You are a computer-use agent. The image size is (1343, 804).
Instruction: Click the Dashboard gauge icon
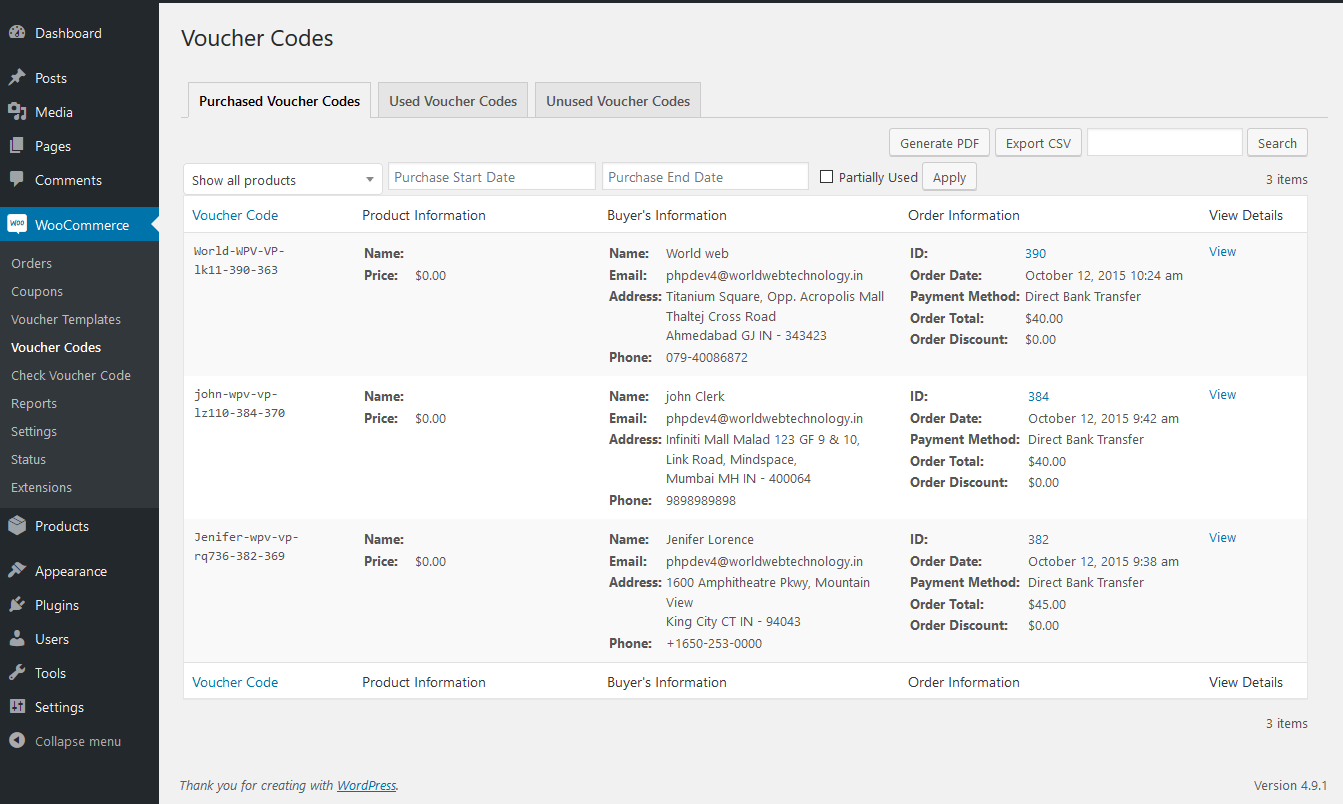pyautogui.click(x=17, y=33)
